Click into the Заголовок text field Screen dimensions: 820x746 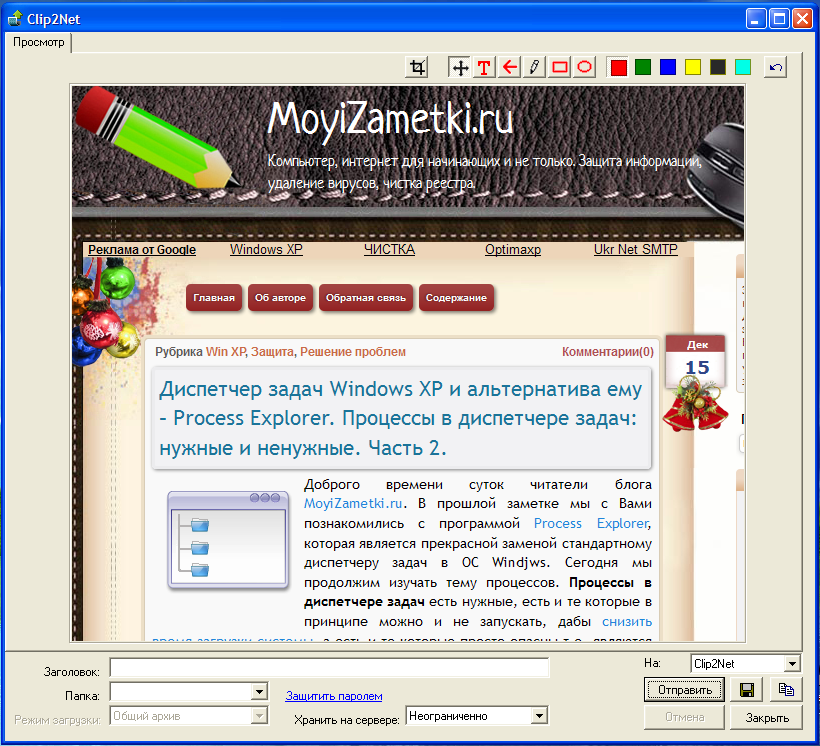[x=329, y=668]
